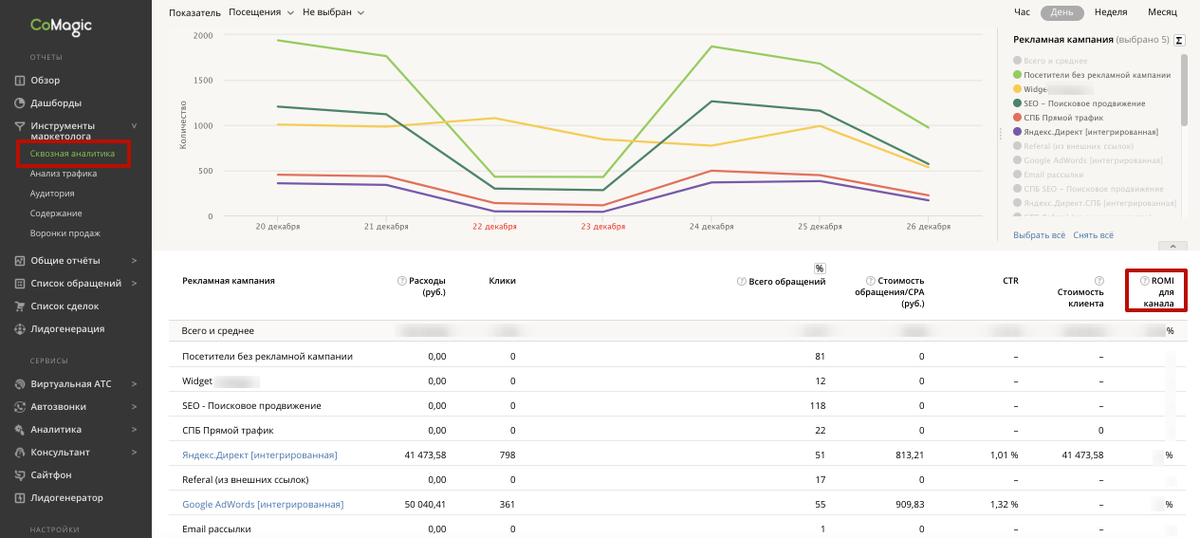1200x538 pixels.
Task: Open Воронки продаж report
Action: click(x=65, y=233)
